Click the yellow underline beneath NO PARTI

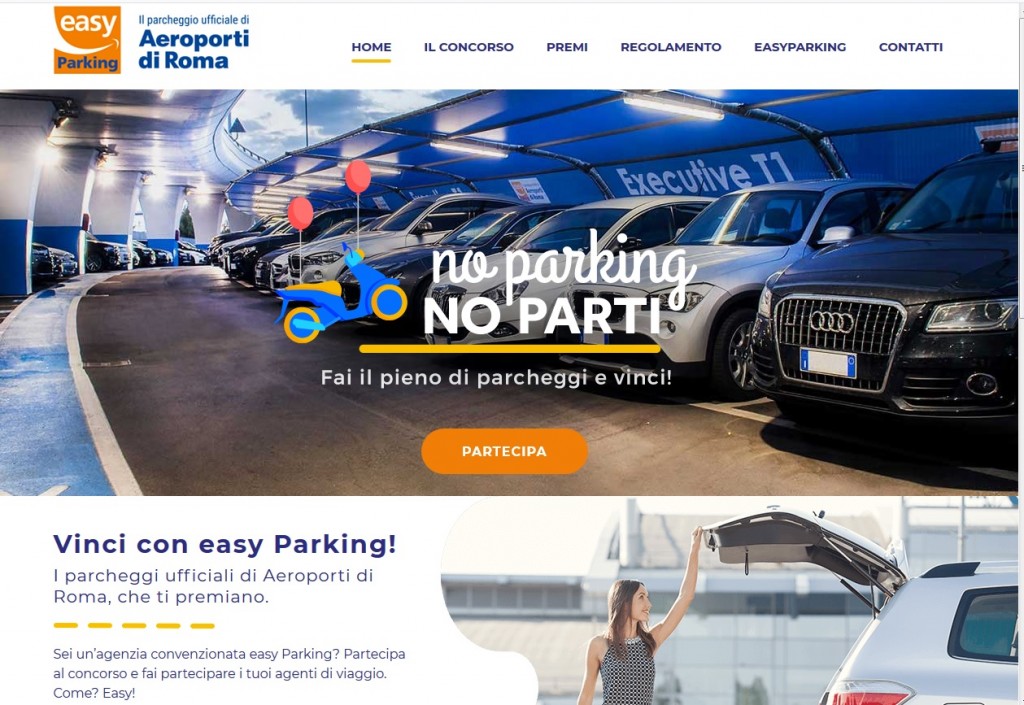(x=509, y=349)
